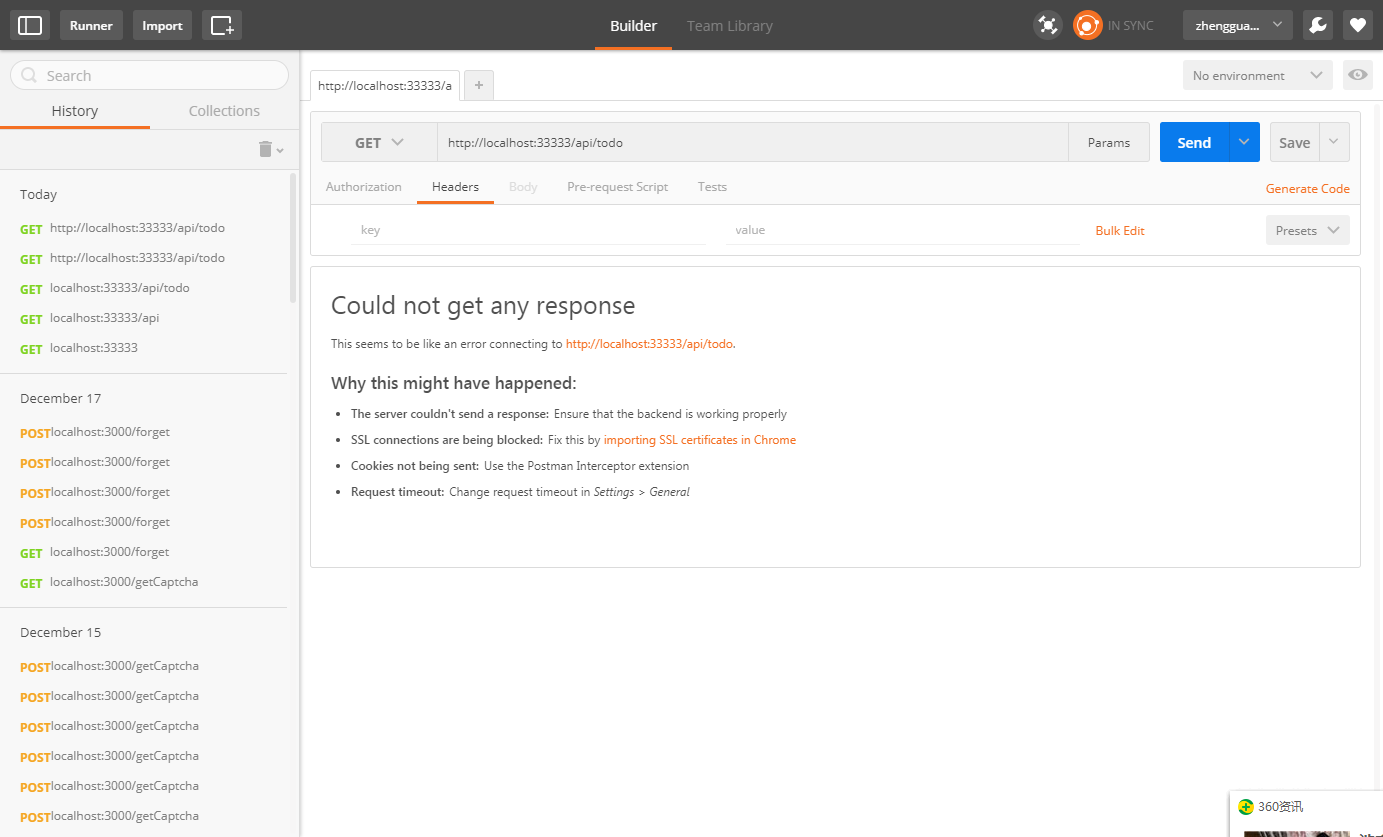Click the 360资讯 popup title
Viewport: 1383px width, 837px height.
point(1281,807)
